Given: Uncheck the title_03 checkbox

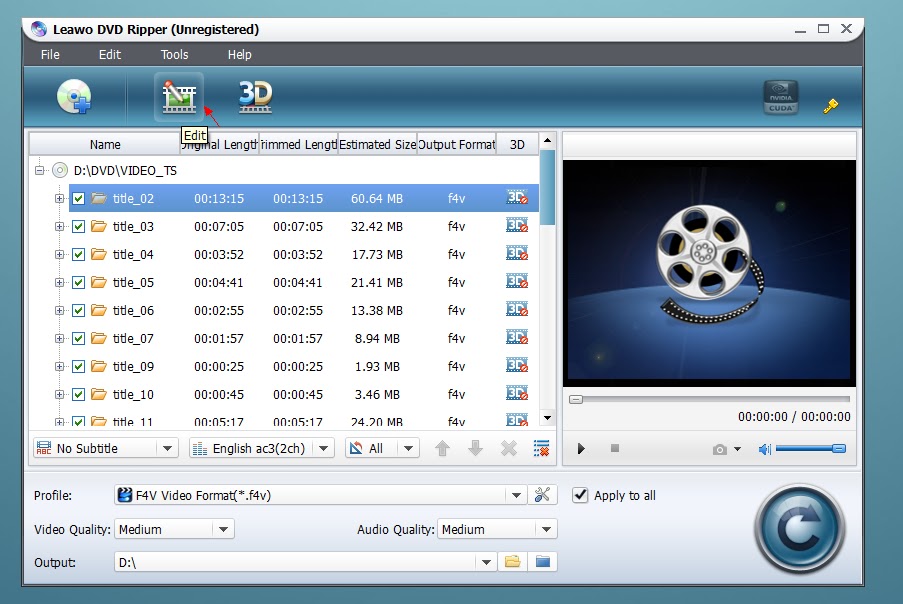Looking at the screenshot, I should (78, 226).
